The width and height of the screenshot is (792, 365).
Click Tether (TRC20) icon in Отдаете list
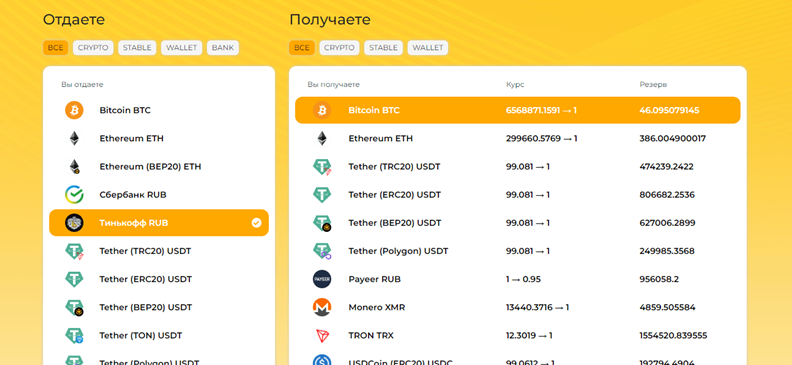(74, 251)
